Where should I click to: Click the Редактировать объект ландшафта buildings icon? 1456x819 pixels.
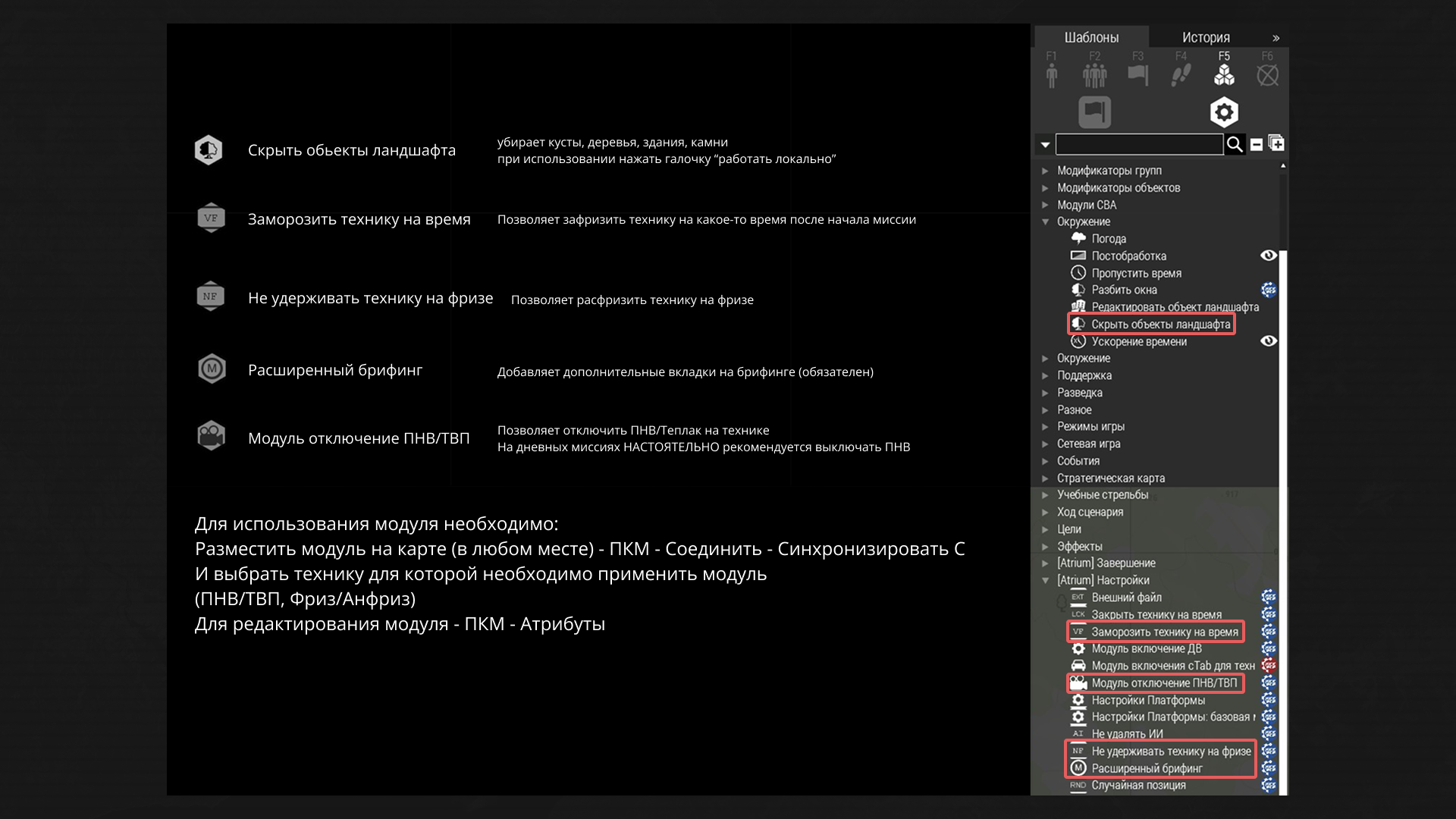click(x=1078, y=306)
